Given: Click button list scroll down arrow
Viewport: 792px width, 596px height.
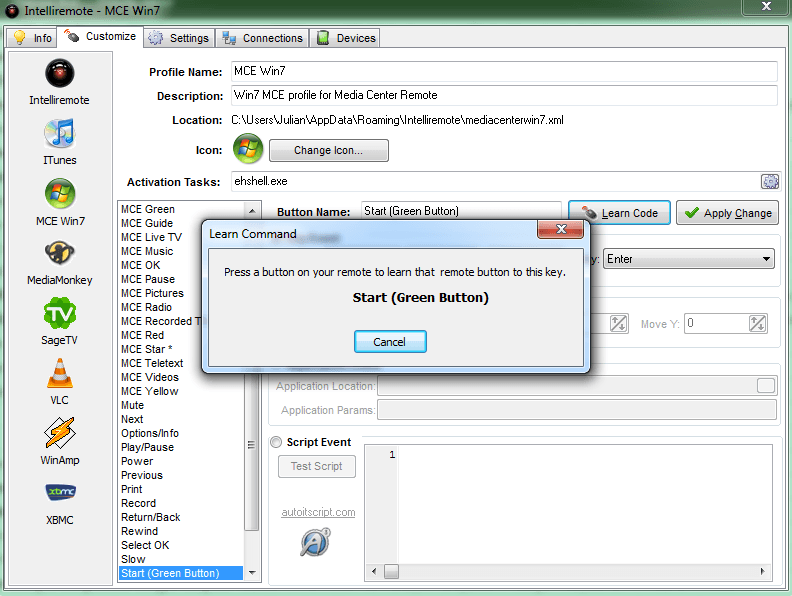Looking at the screenshot, I should tap(252, 573).
